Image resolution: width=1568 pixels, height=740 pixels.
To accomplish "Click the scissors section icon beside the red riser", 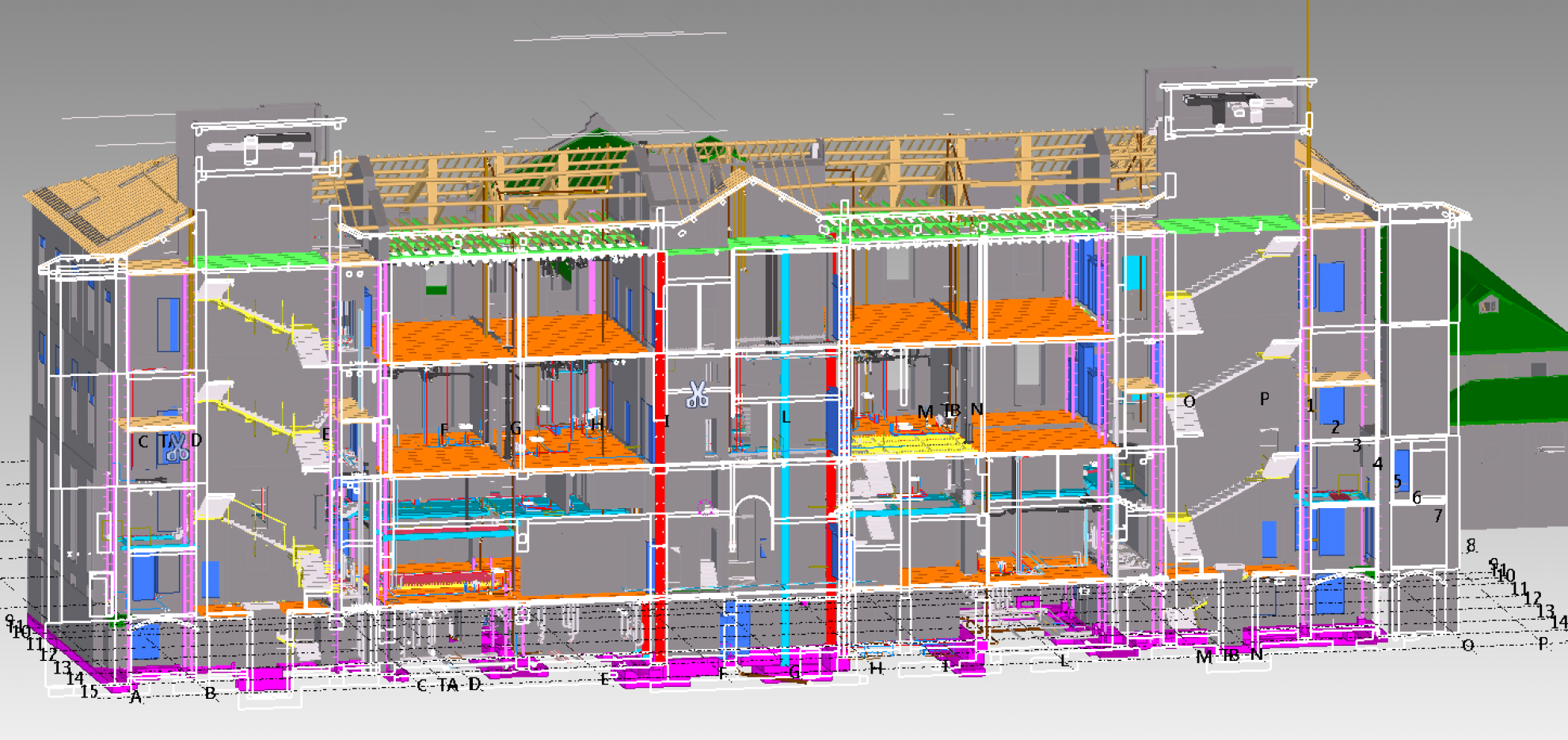I will click(697, 393).
